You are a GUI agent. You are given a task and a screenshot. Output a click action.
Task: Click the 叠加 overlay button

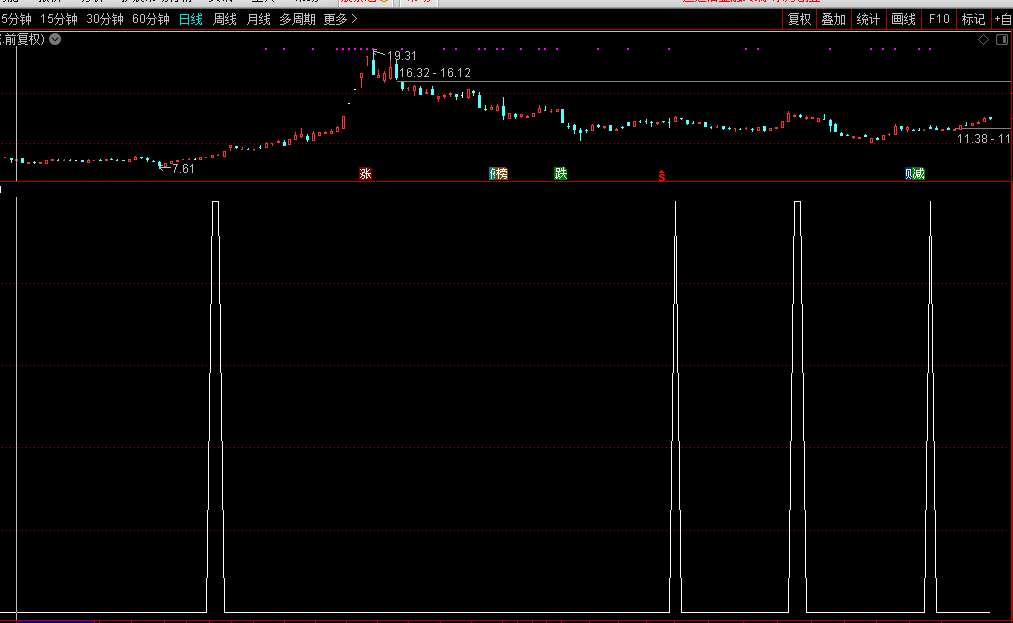(833, 19)
